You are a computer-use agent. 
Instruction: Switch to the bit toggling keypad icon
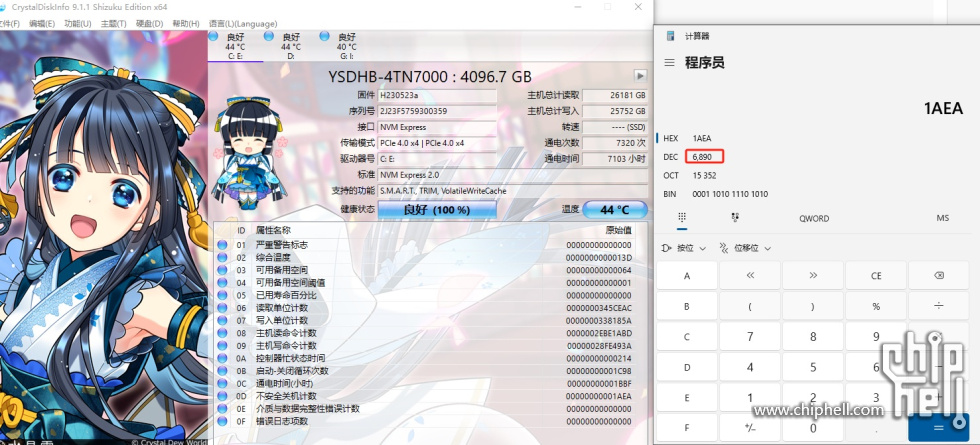click(x=735, y=218)
